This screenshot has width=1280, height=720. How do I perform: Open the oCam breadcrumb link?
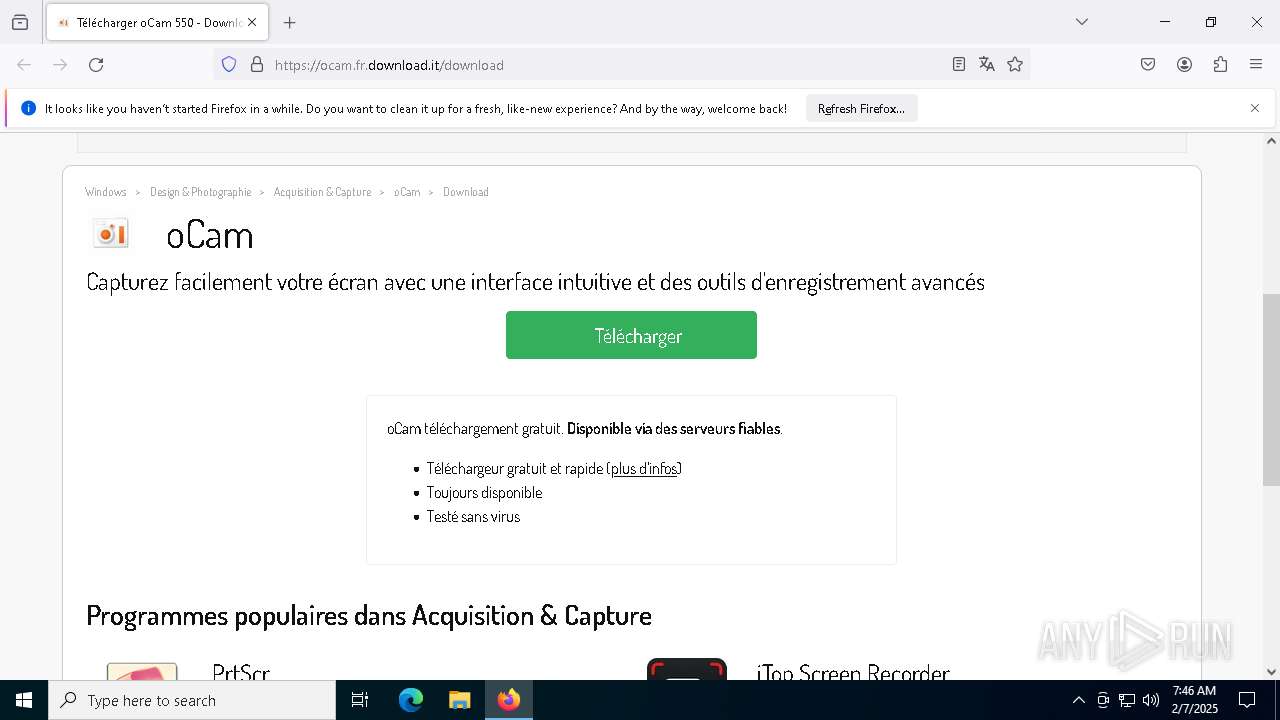pyautogui.click(x=407, y=192)
